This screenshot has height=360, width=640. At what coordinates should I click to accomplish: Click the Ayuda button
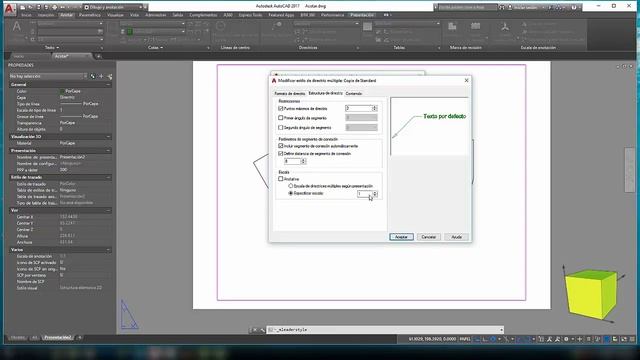tap(456, 237)
